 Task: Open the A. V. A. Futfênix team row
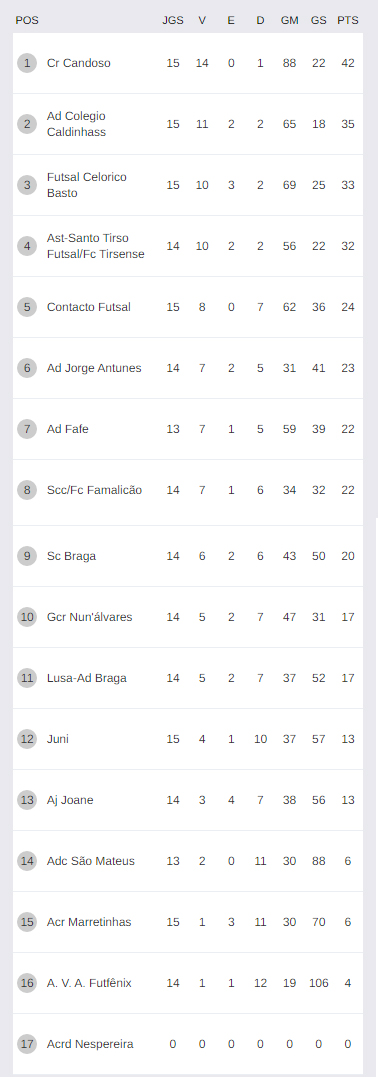(188, 983)
